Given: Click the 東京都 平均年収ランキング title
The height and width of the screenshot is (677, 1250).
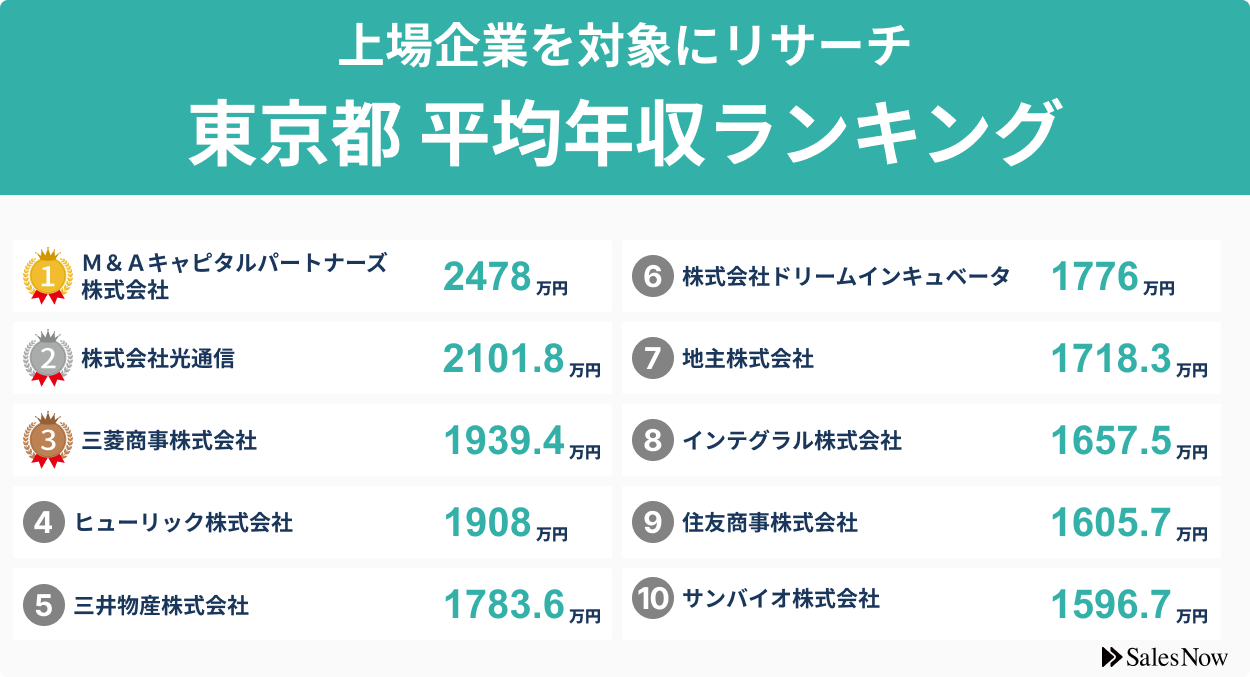Looking at the screenshot, I should pyautogui.click(x=622, y=133).
